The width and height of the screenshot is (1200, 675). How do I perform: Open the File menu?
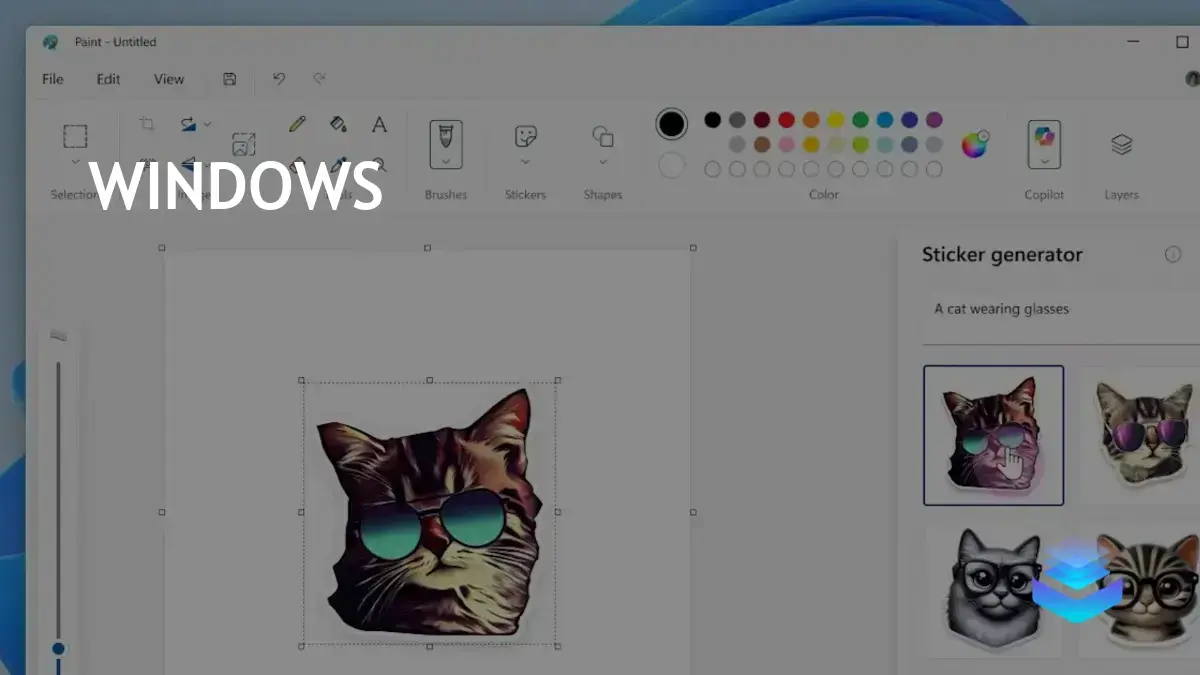pos(52,79)
